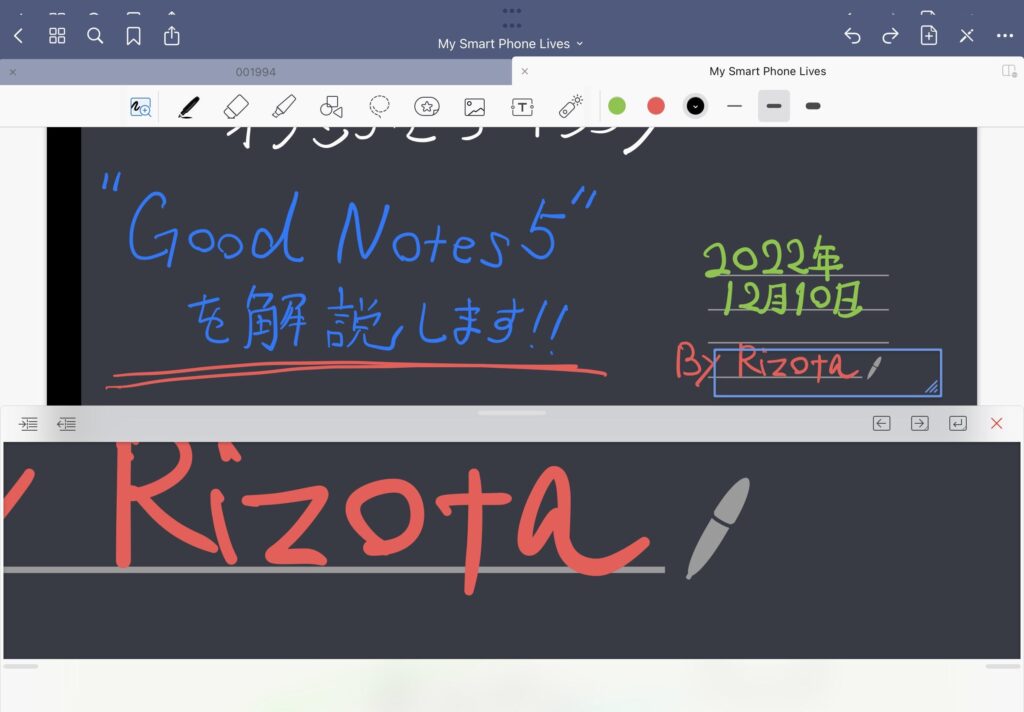Select the My Smart Phone Lives tab

[x=767, y=71]
